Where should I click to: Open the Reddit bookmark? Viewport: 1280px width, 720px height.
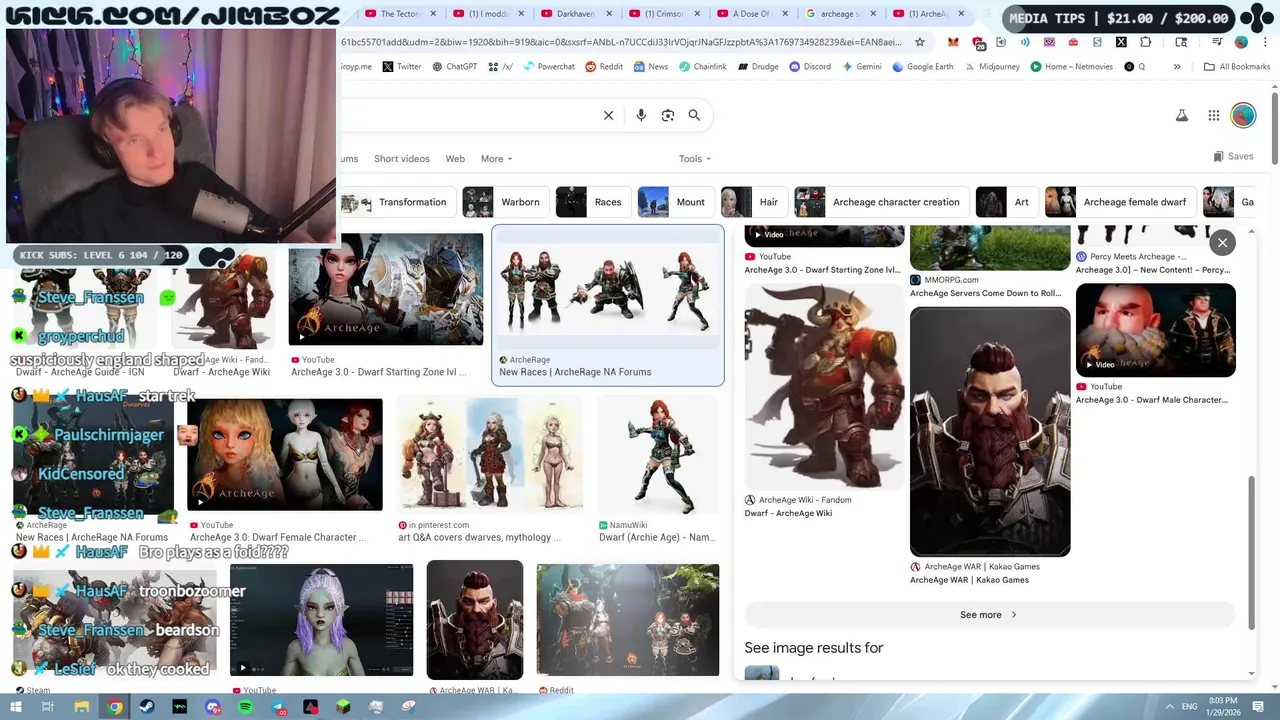pos(604,67)
